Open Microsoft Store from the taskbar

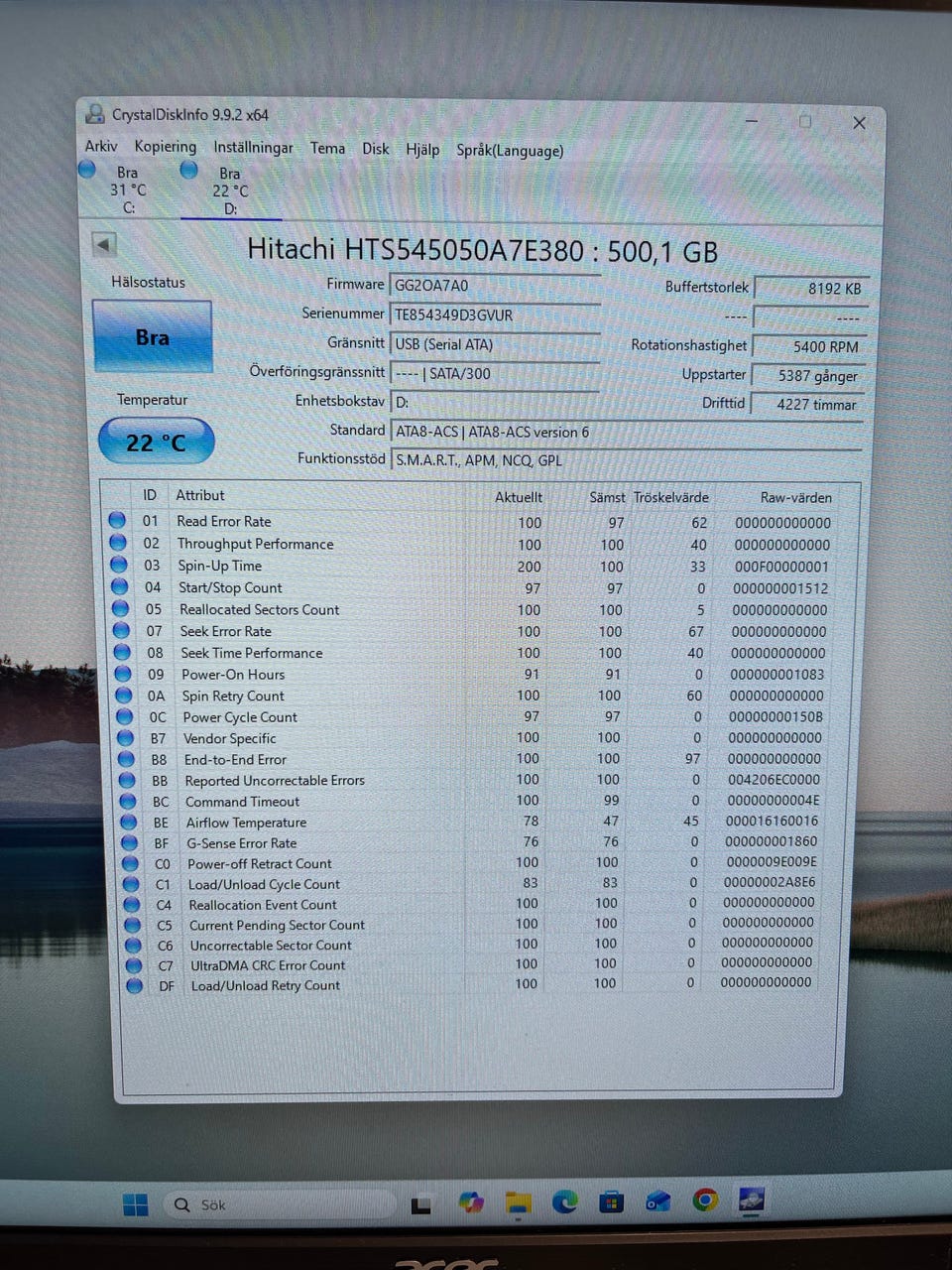pos(611,1203)
